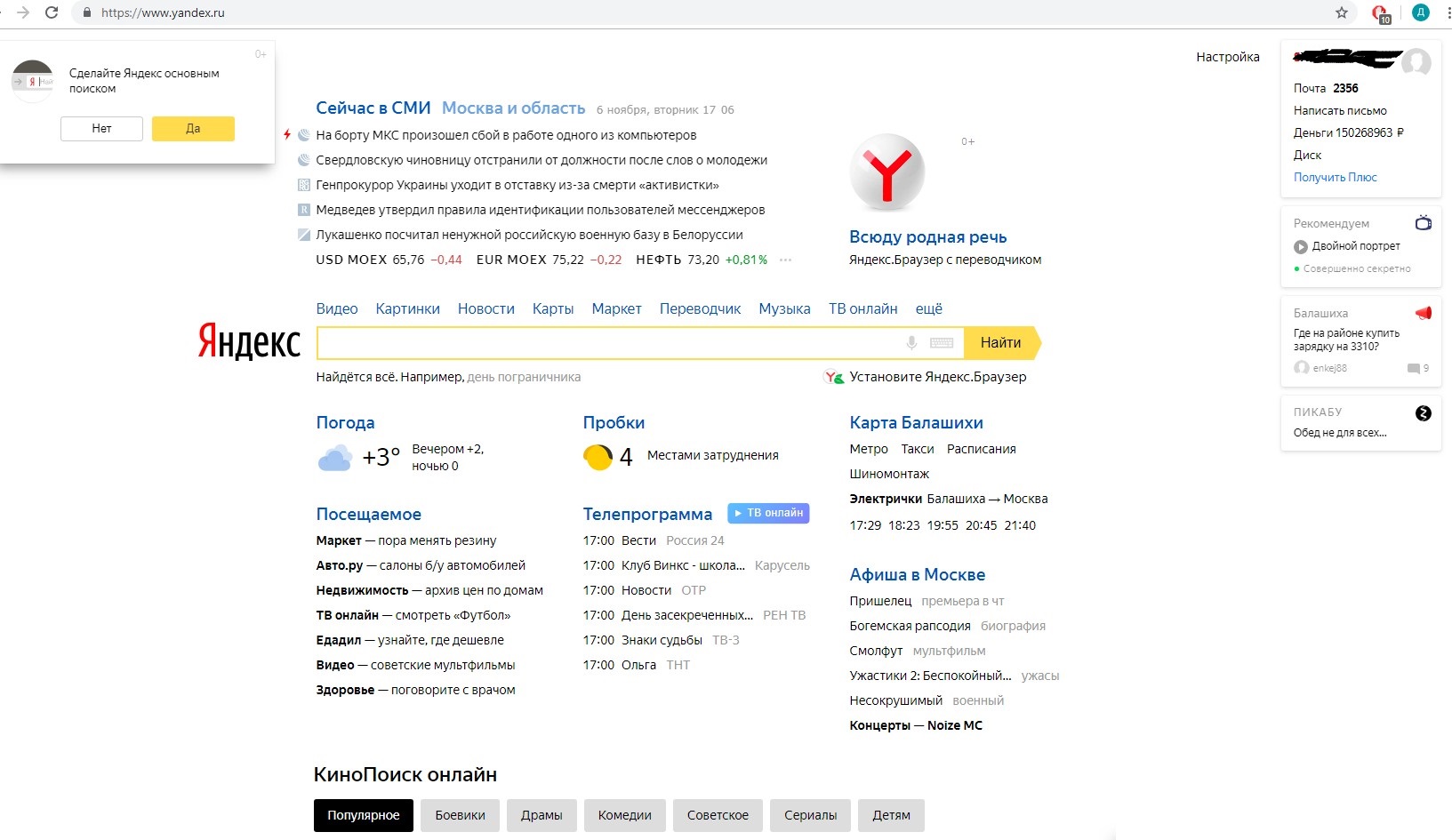Open Установите Яндекс.Браузер link
The width and height of the screenshot is (1452, 840).
coord(938,377)
